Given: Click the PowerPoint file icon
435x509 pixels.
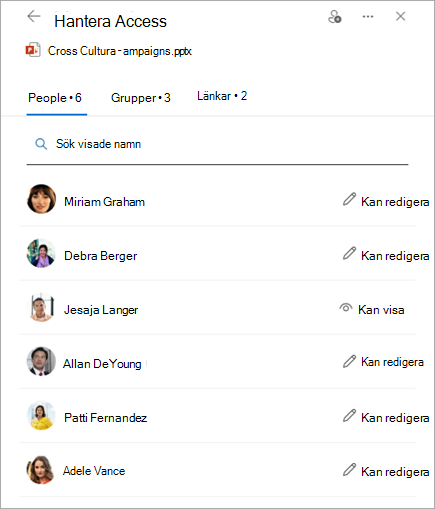Looking at the screenshot, I should pyautogui.click(x=33, y=50).
